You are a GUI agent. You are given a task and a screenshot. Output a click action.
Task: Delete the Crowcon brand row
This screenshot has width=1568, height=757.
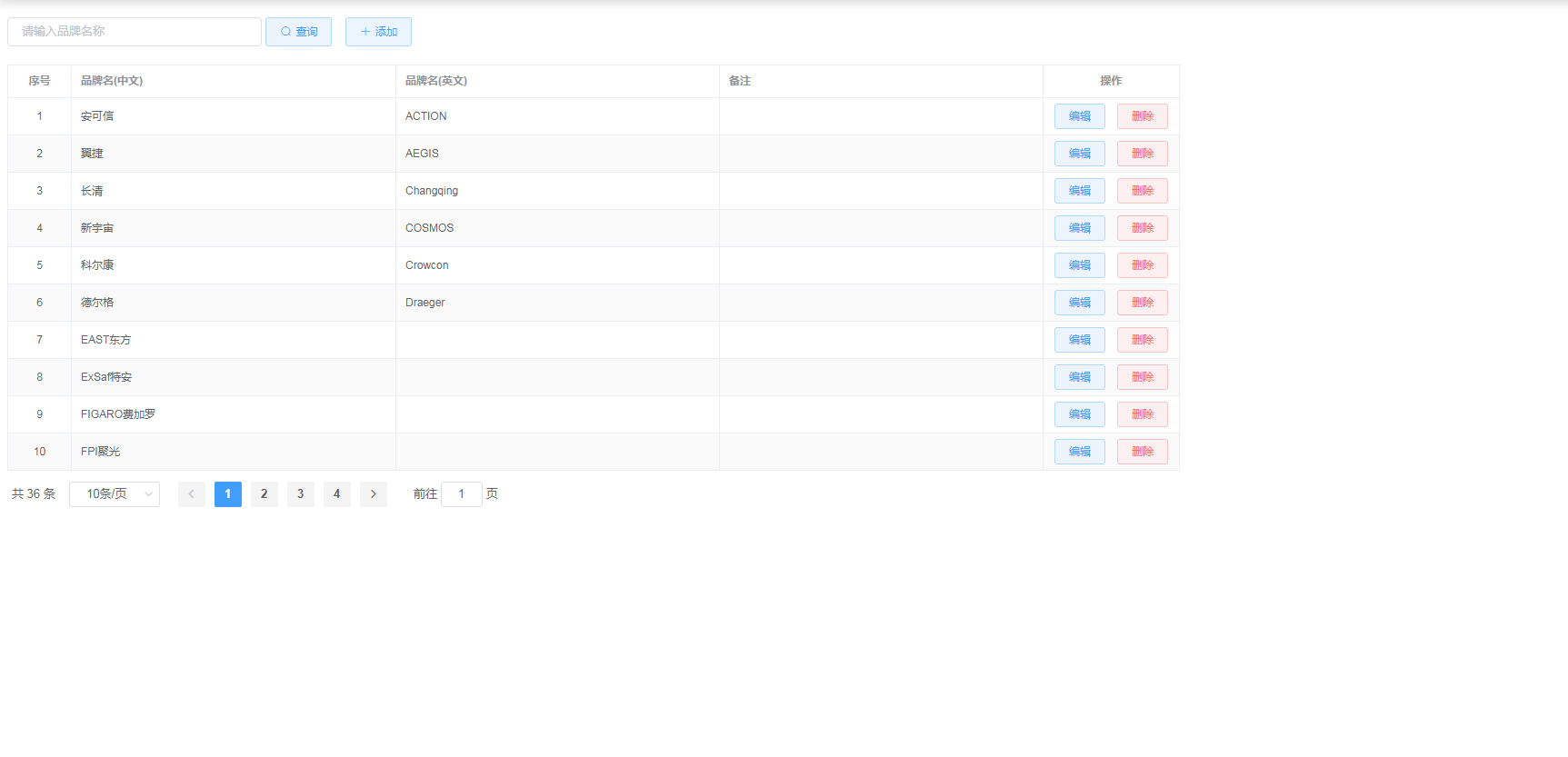(x=1142, y=265)
